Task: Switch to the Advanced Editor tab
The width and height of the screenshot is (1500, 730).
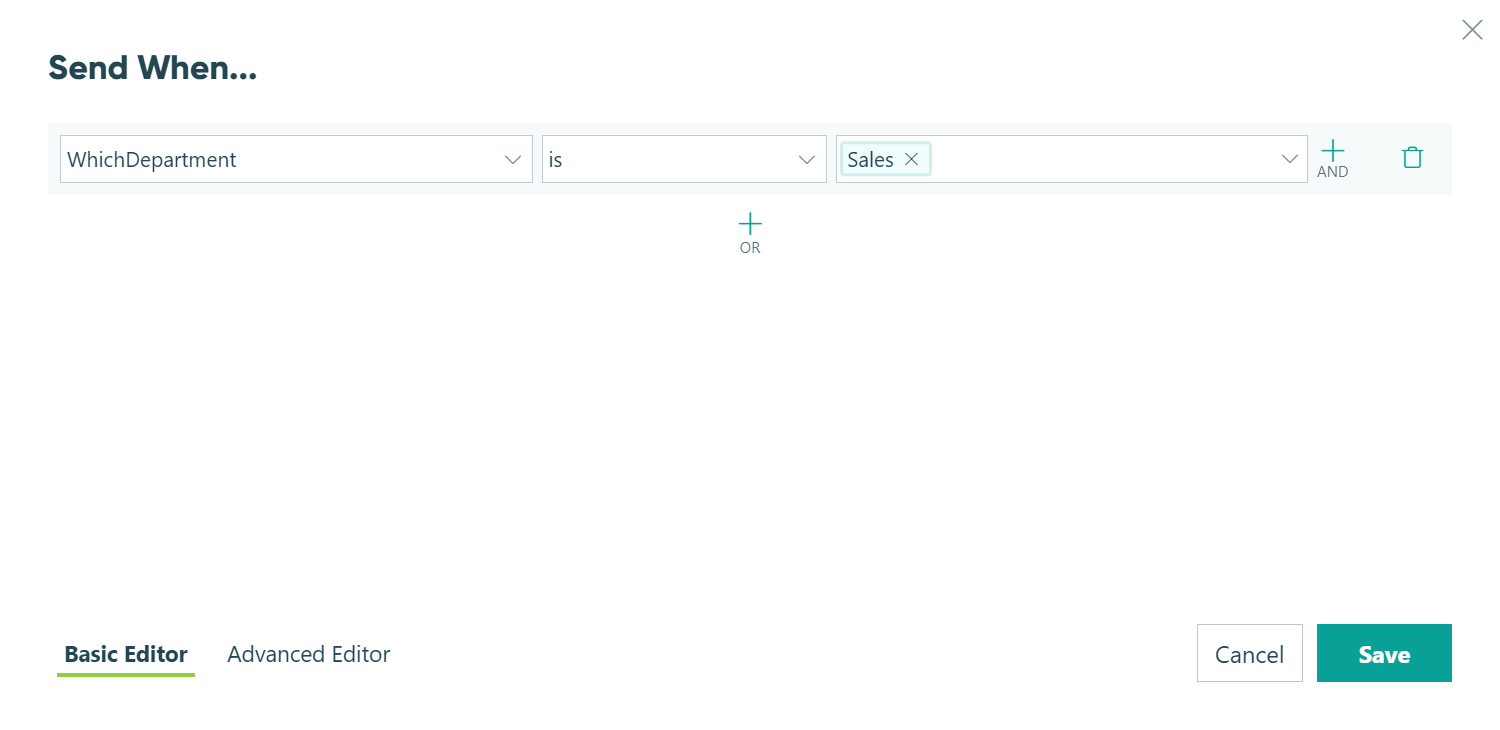Action: (309, 654)
